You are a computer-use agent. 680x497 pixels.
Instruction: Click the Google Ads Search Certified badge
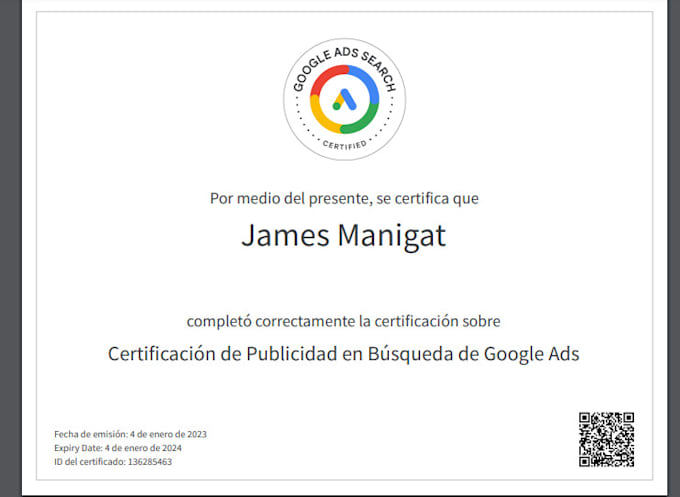coord(345,99)
